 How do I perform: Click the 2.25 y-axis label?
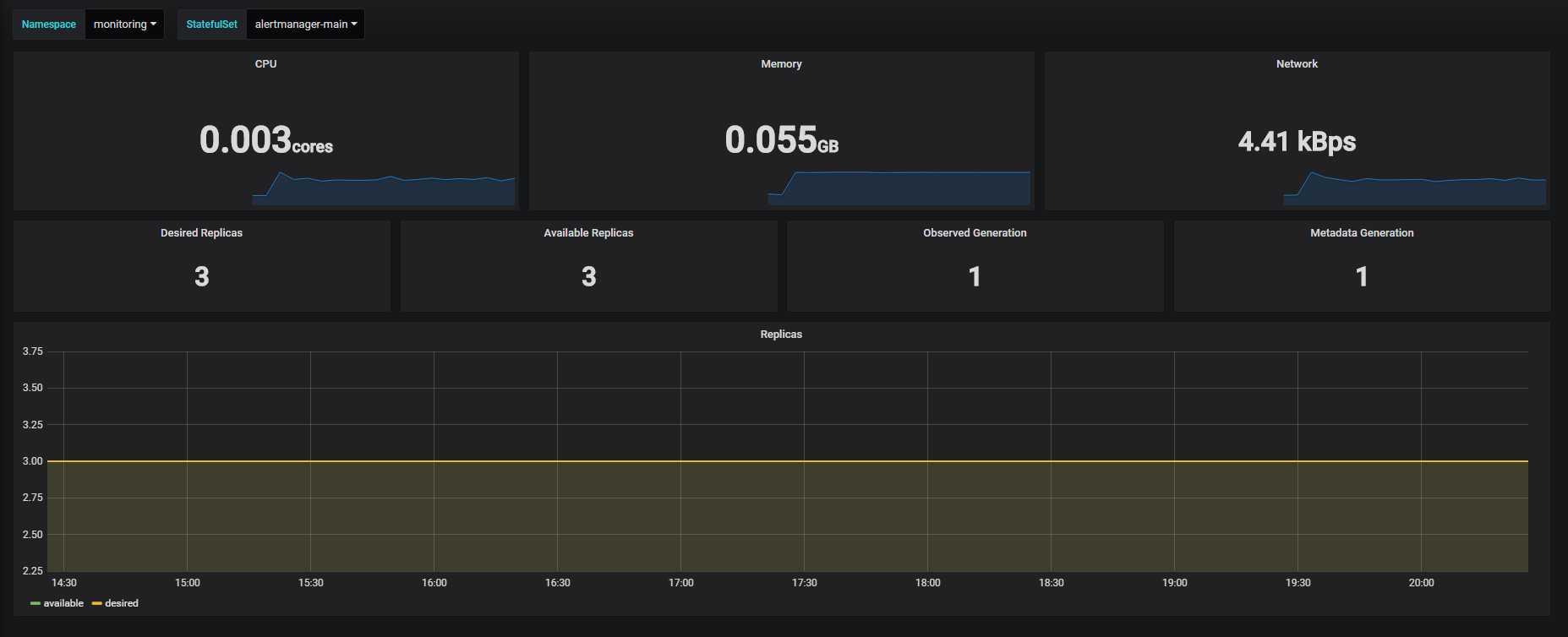[x=32, y=571]
